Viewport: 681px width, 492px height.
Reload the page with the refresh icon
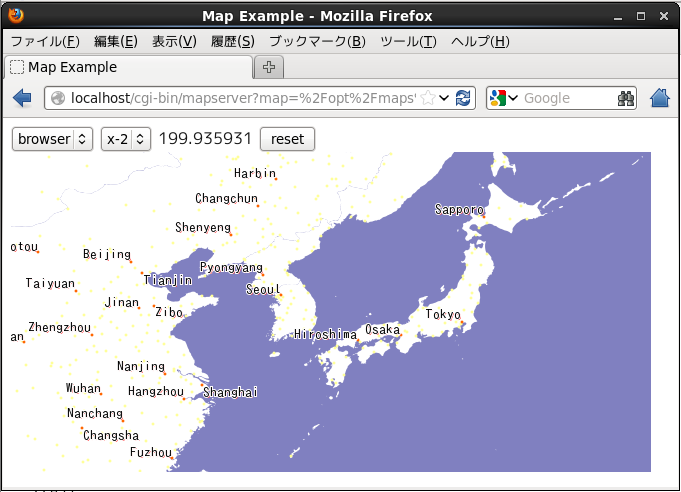point(463,98)
